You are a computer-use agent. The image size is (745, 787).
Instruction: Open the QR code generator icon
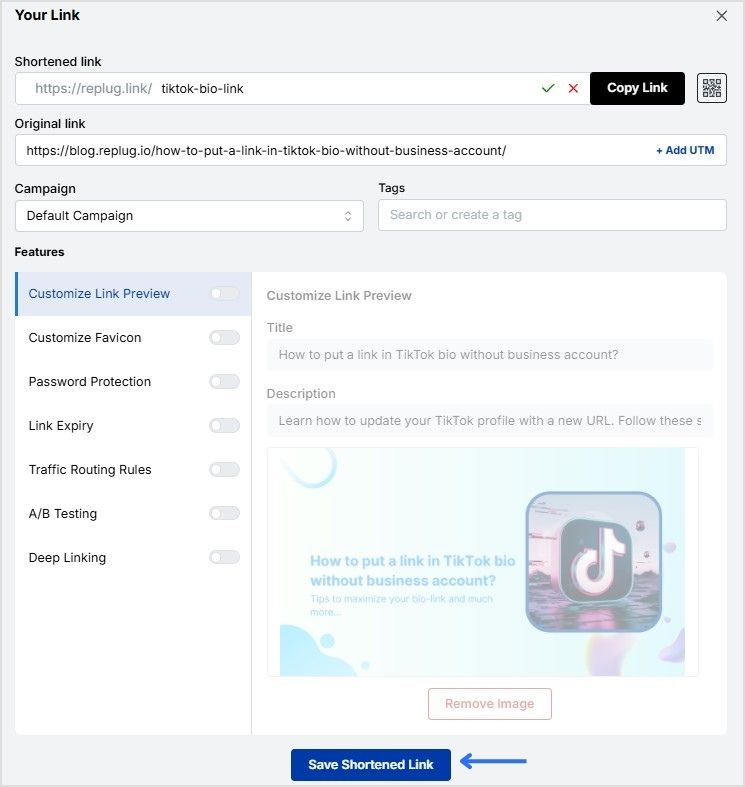(711, 88)
